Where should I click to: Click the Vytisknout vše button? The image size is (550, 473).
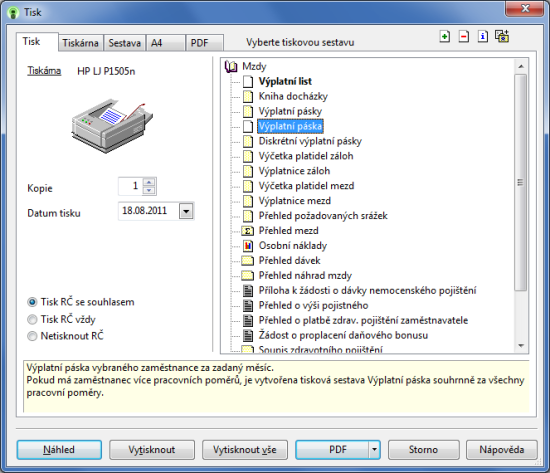coord(245,450)
